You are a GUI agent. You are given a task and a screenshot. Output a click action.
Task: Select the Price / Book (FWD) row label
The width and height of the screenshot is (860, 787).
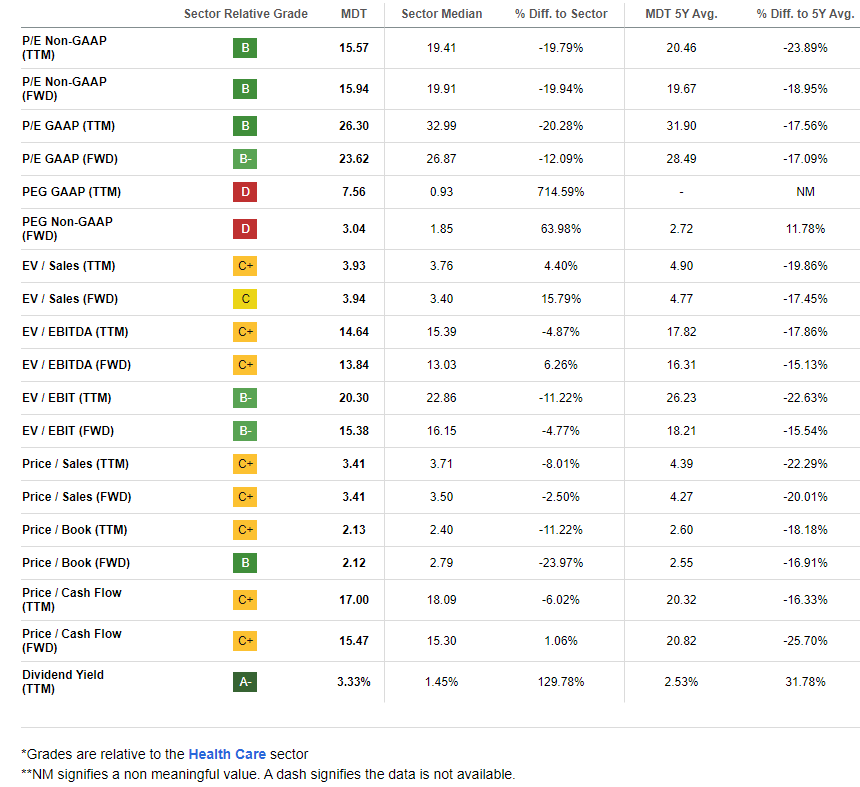click(76, 563)
